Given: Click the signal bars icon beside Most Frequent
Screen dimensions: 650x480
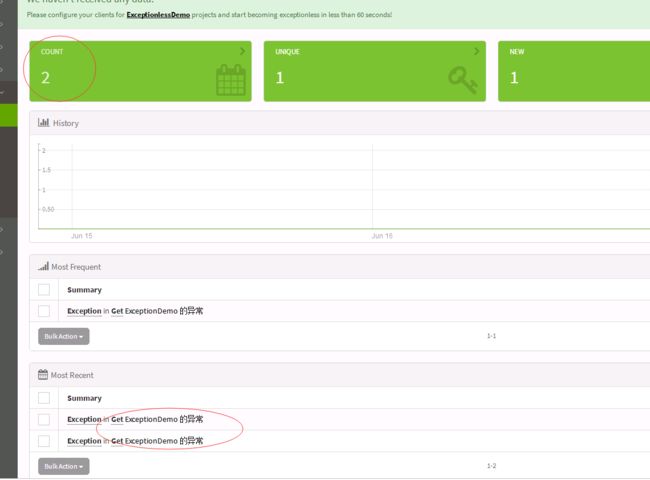Looking at the screenshot, I should 43,266.
